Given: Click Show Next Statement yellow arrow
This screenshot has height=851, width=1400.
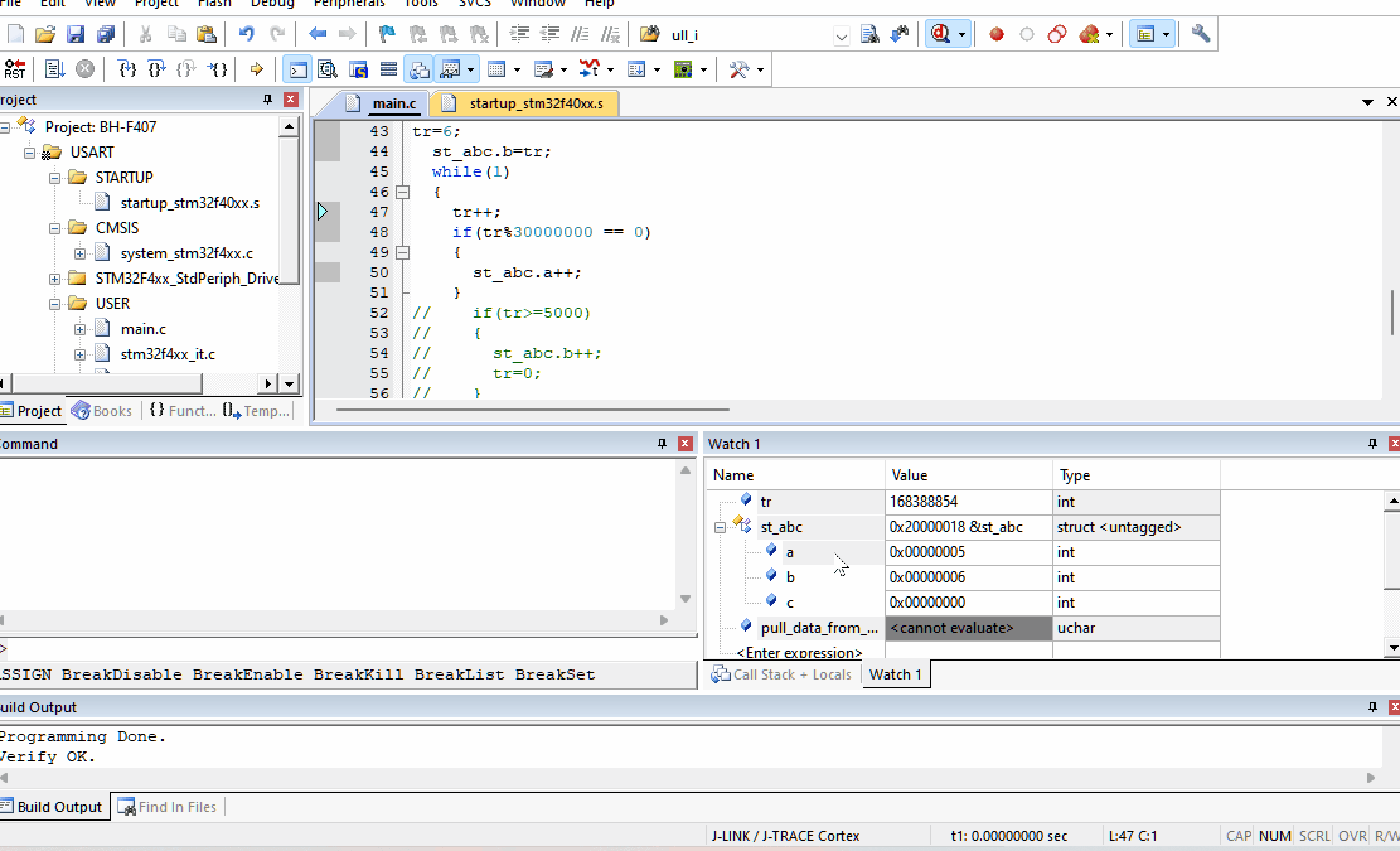Looking at the screenshot, I should pyautogui.click(x=256, y=69).
